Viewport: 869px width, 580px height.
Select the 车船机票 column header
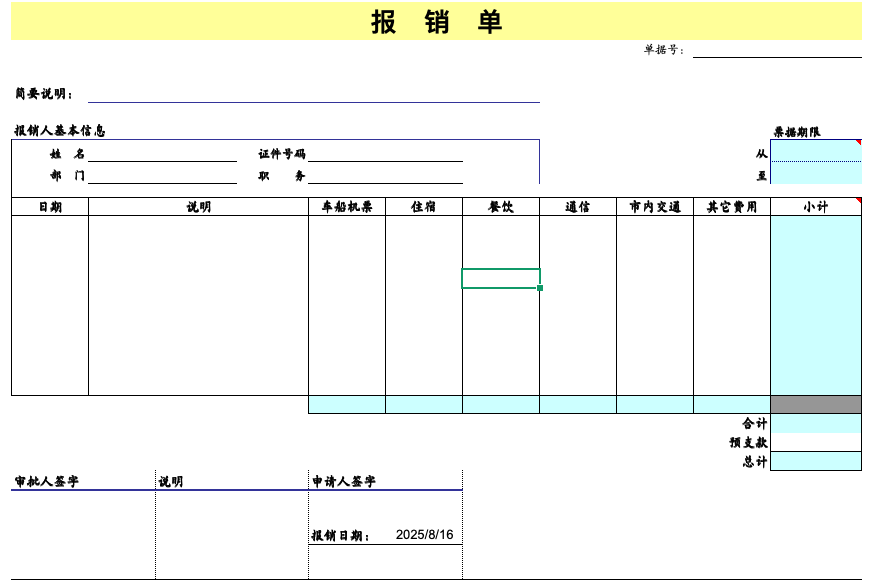(x=347, y=207)
